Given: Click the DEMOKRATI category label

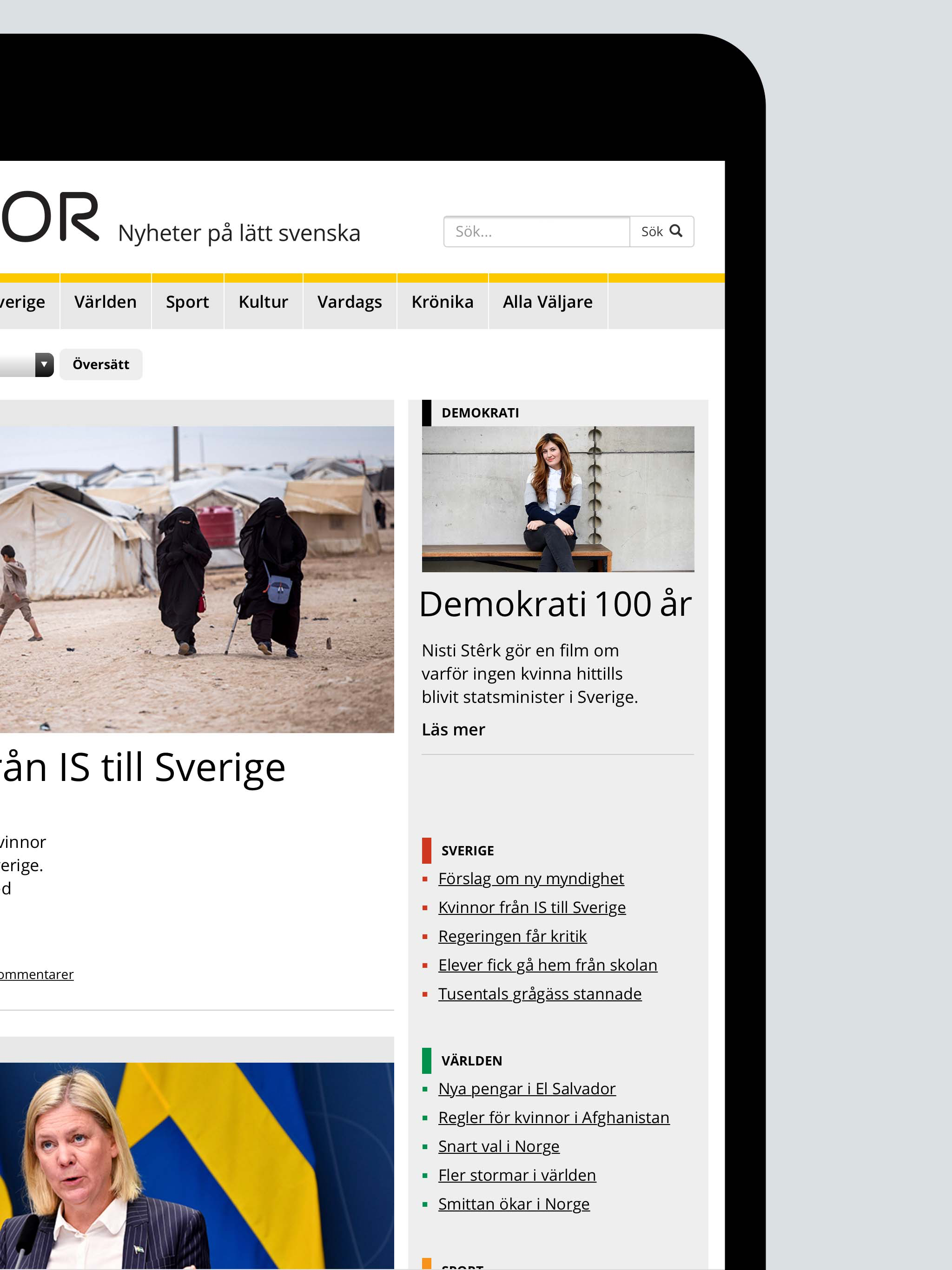Looking at the screenshot, I should coord(480,413).
